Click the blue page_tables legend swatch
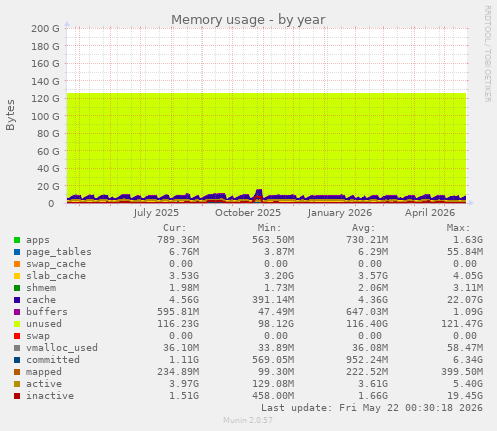The height and width of the screenshot is (431, 497). tap(17, 252)
